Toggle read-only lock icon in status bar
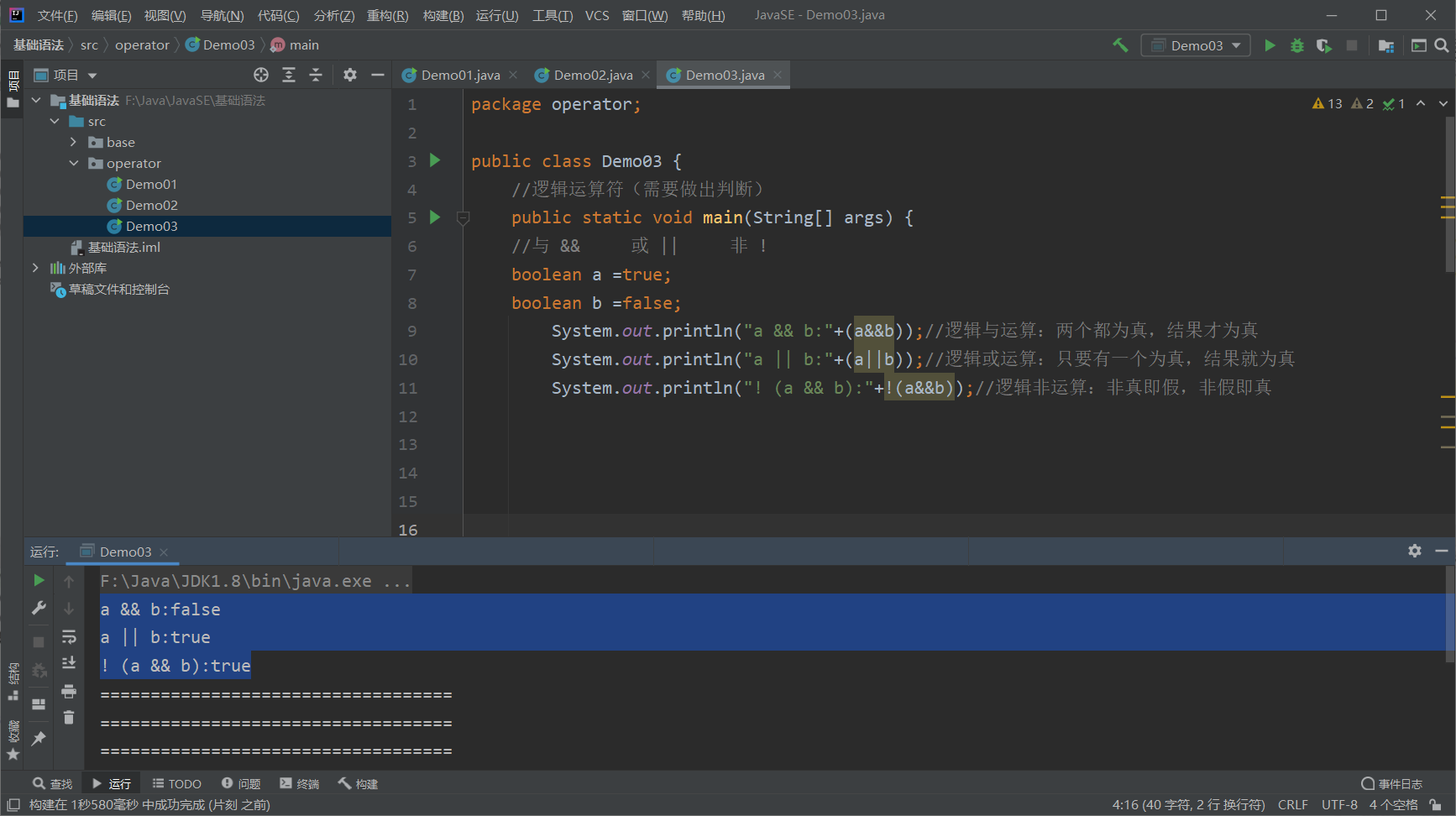The height and width of the screenshot is (816, 1456). click(x=1436, y=805)
